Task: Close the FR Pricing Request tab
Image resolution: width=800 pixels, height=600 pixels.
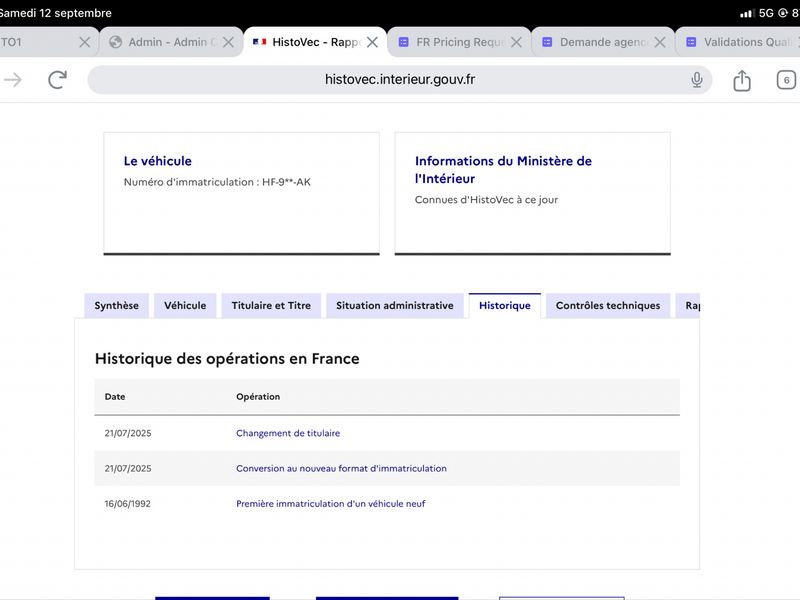Action: (516, 42)
